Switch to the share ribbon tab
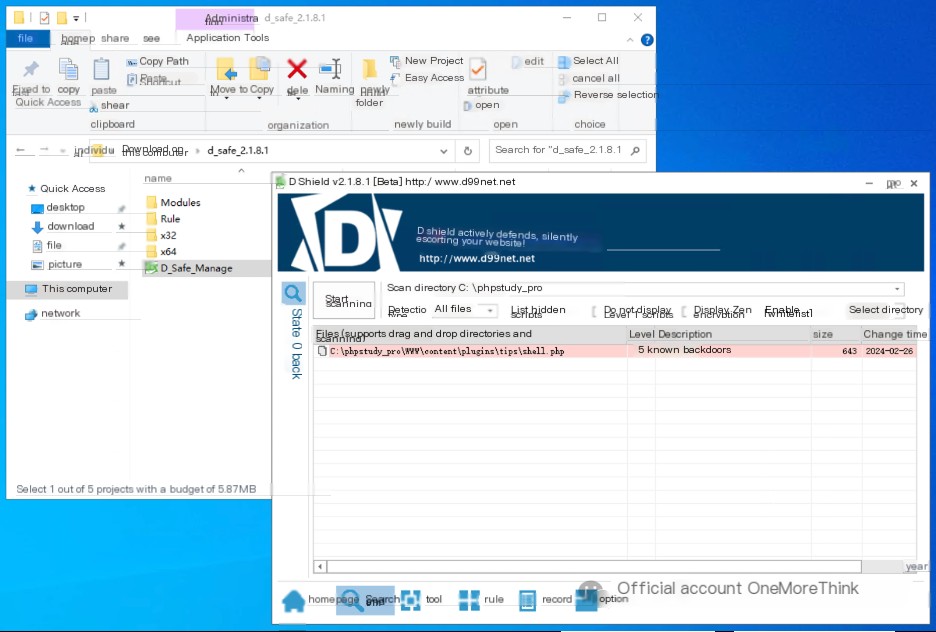This screenshot has width=936, height=632. [115, 38]
